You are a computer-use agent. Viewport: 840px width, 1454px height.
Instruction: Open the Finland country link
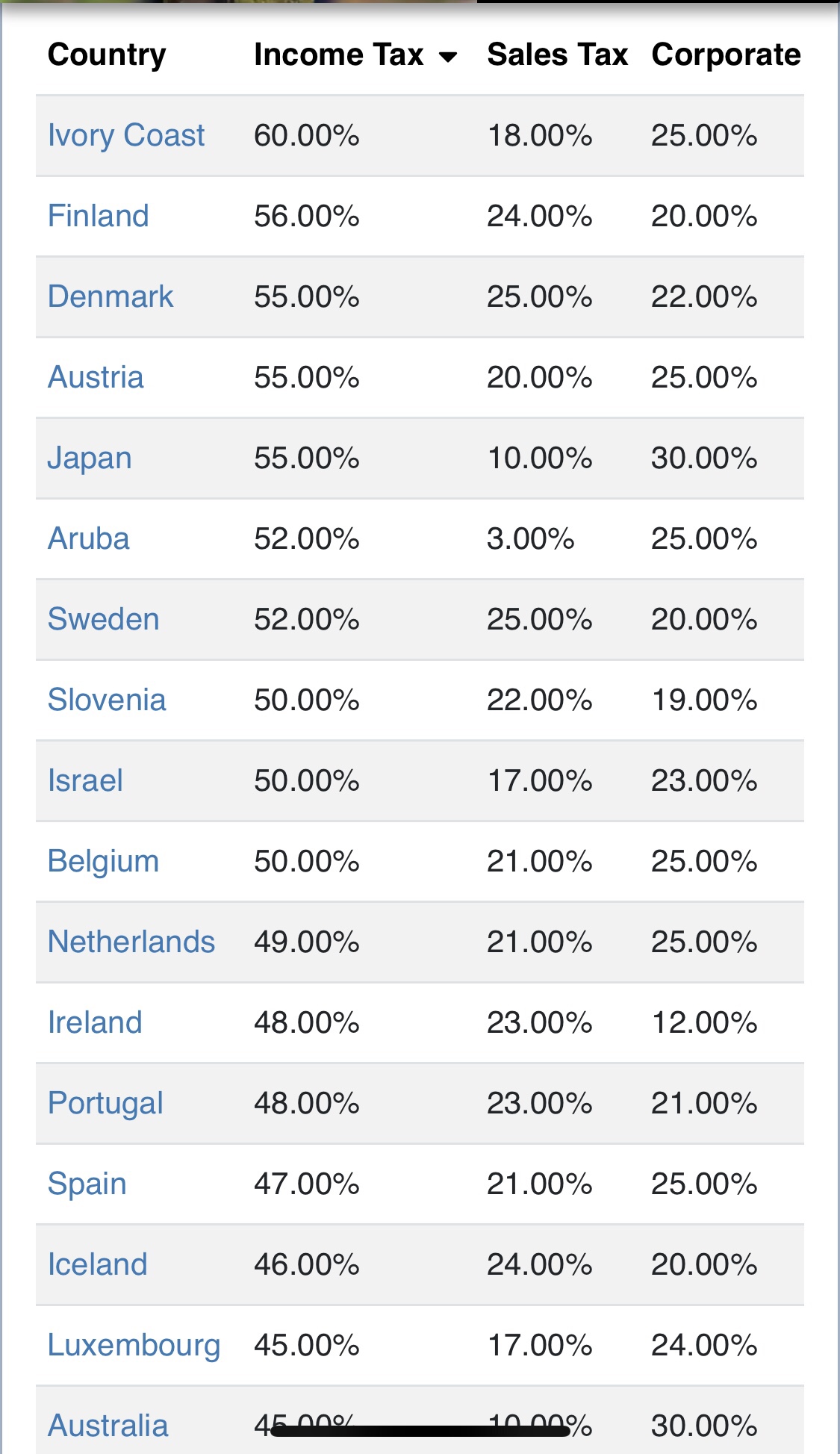click(x=98, y=216)
